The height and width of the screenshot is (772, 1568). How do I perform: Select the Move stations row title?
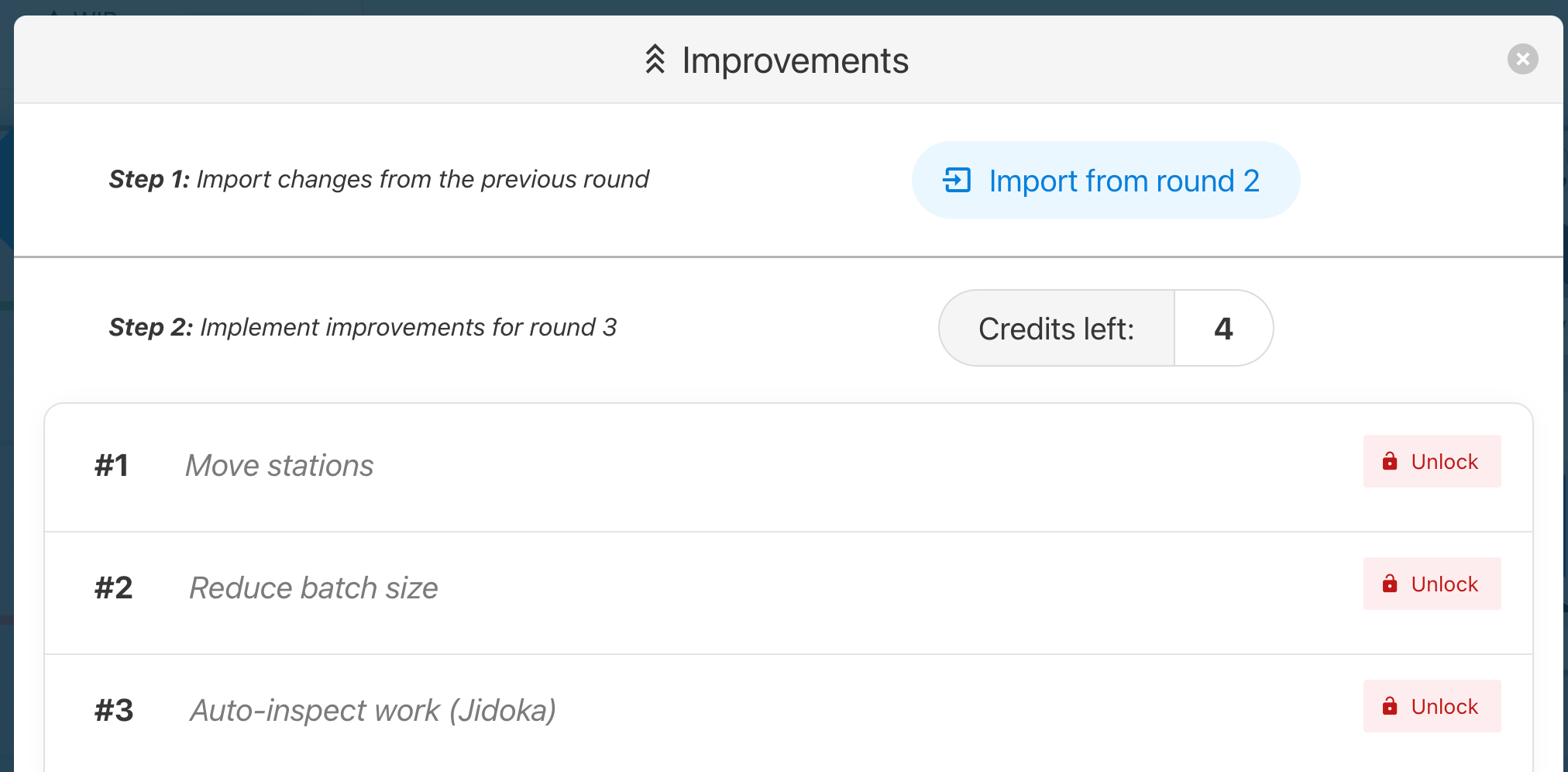(x=279, y=466)
